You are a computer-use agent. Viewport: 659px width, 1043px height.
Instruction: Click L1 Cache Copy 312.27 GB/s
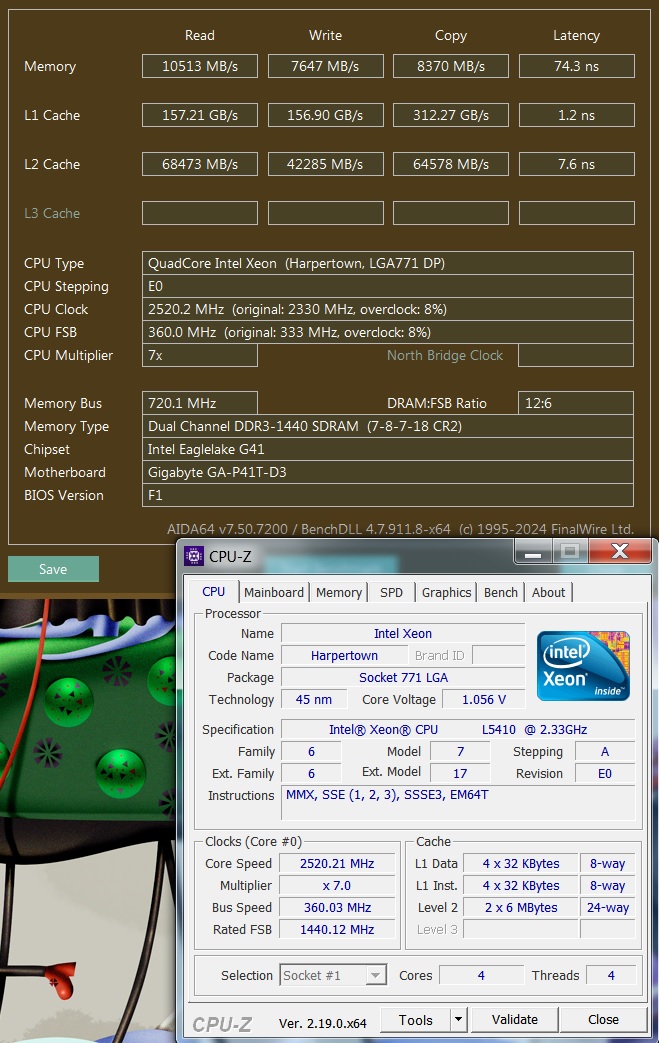pos(451,115)
